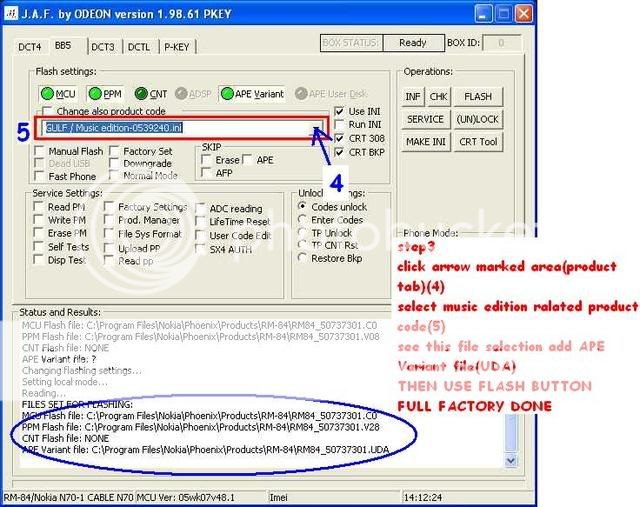This screenshot has width=640, height=507.
Task: Enable Change also product code checkbox
Action: click(47, 111)
